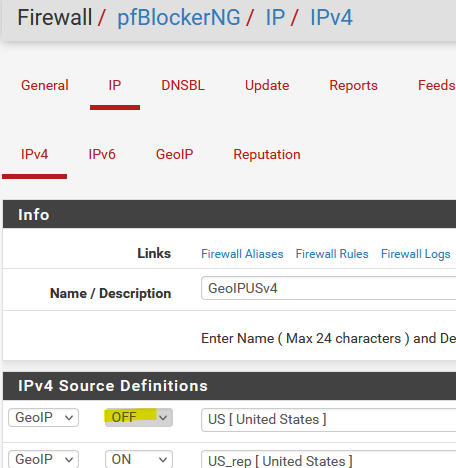
Task: Open the General tab
Action: [x=45, y=85]
